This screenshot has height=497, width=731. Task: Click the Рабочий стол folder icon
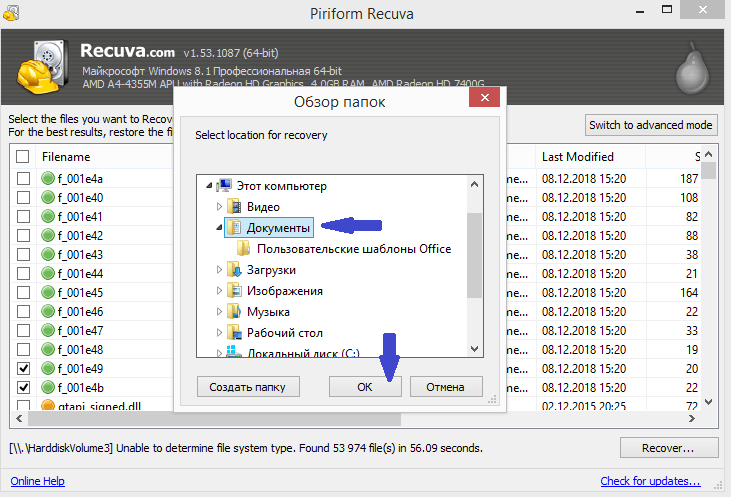(x=234, y=332)
